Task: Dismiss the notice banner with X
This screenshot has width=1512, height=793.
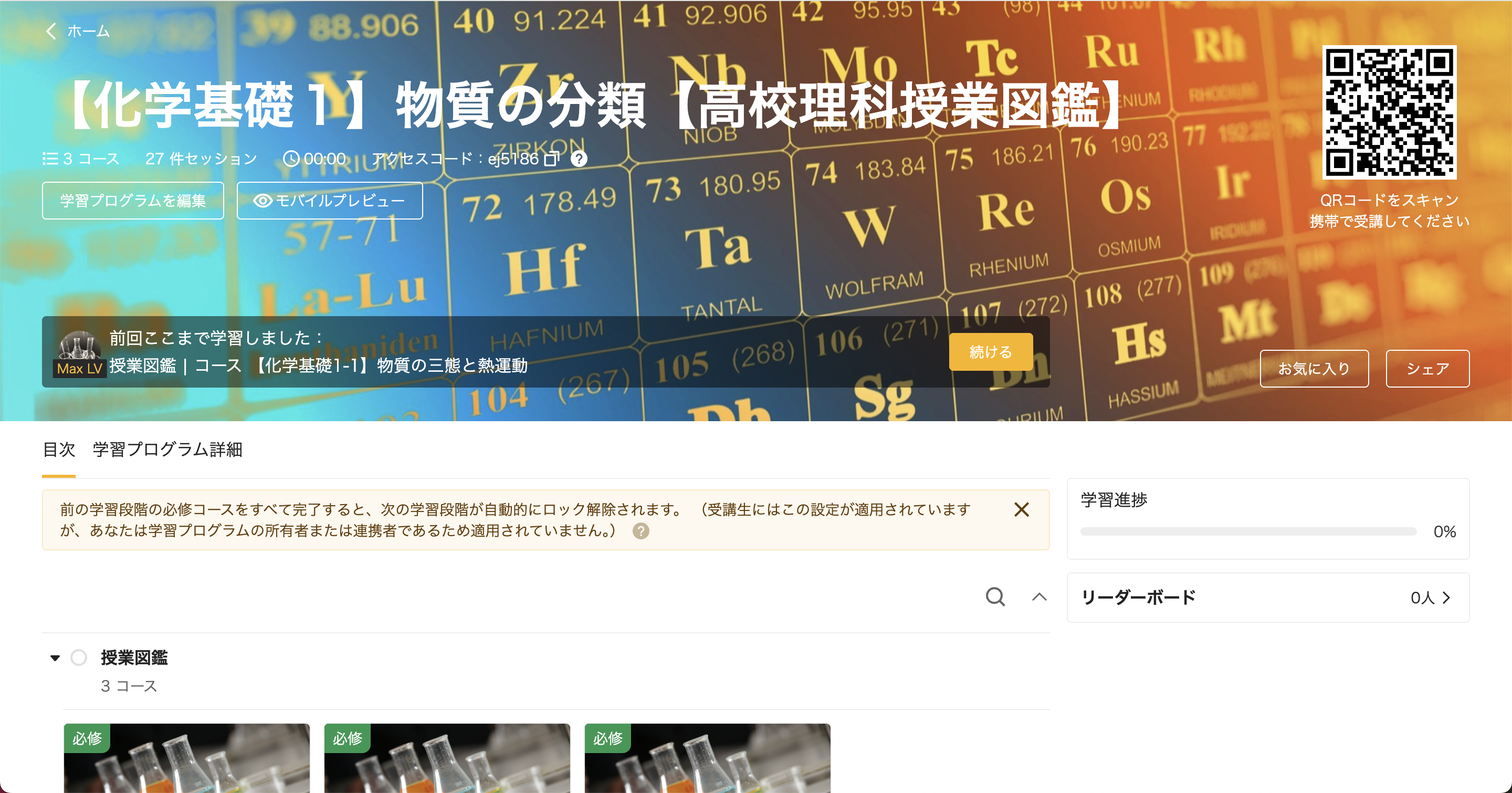Action: click(1021, 509)
